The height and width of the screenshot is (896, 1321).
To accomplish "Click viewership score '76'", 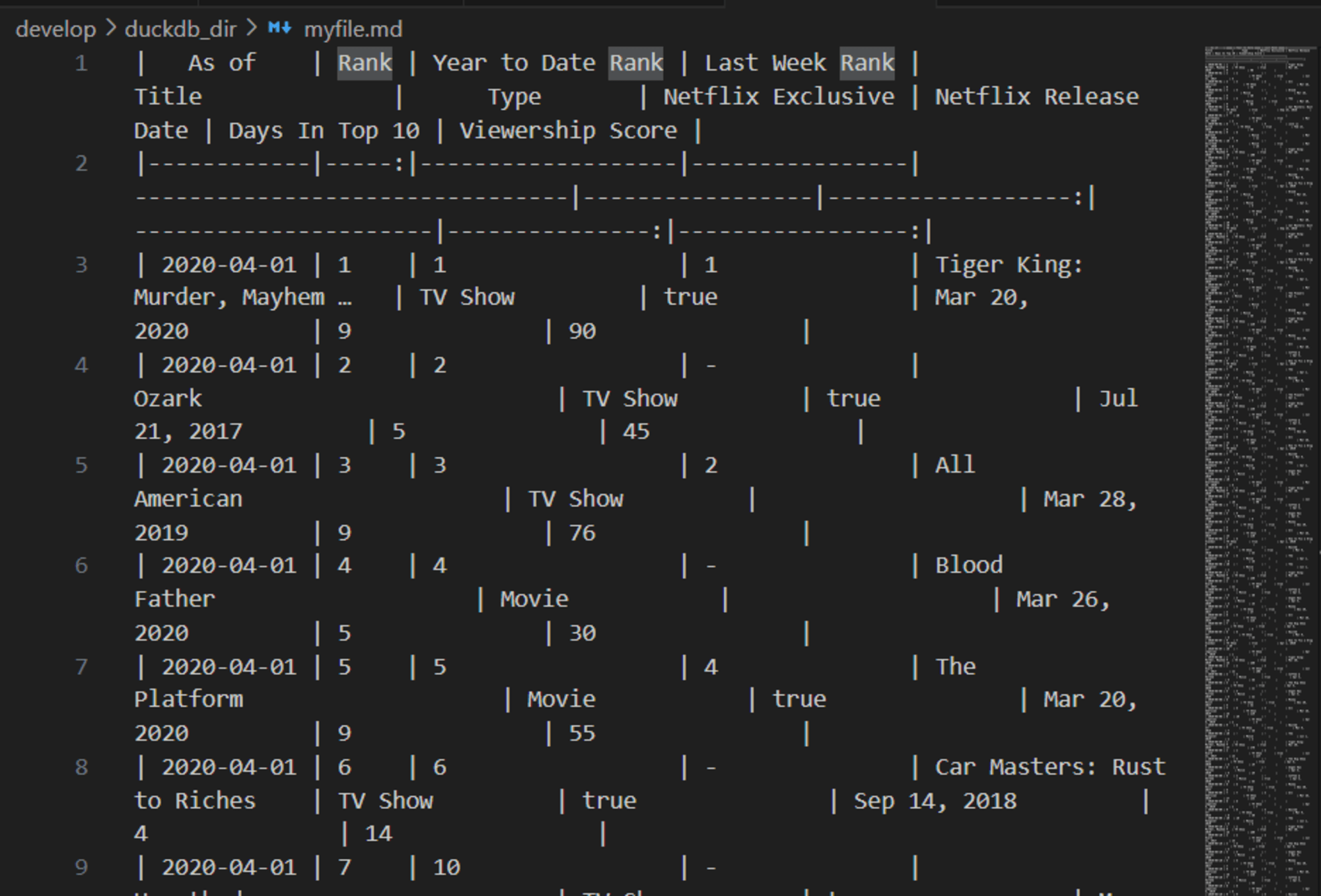I will click(x=582, y=532).
